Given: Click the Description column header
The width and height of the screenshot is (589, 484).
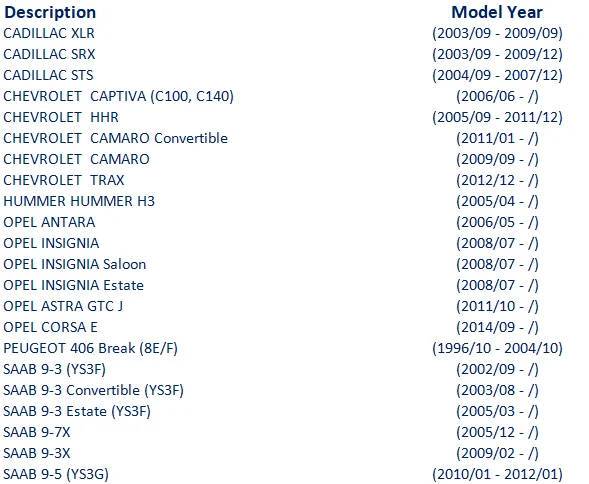Looking at the screenshot, I should [x=50, y=12].
